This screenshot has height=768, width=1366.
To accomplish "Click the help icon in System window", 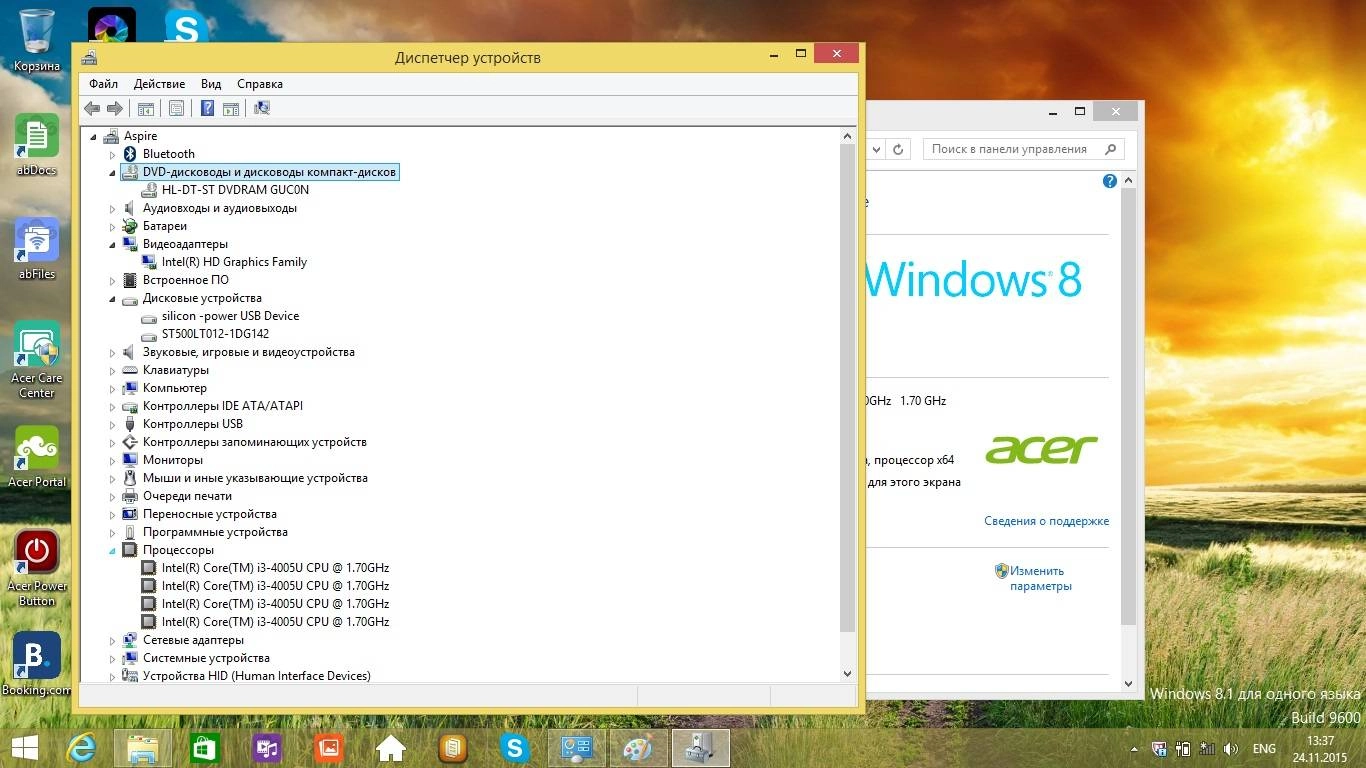I will (x=1109, y=181).
